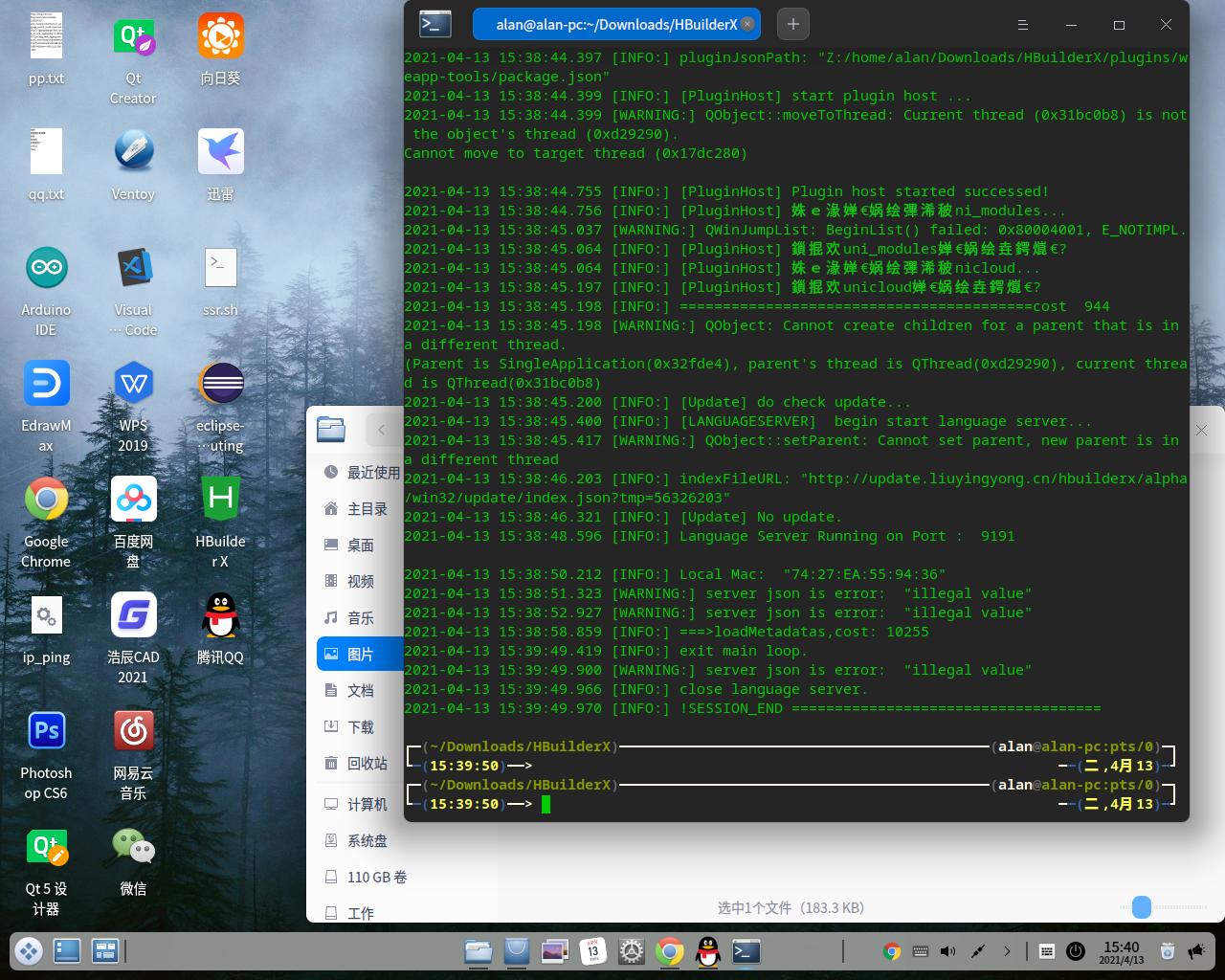This screenshot has height=980, width=1225.
Task: Add a new terminal tab
Action: click(x=792, y=24)
